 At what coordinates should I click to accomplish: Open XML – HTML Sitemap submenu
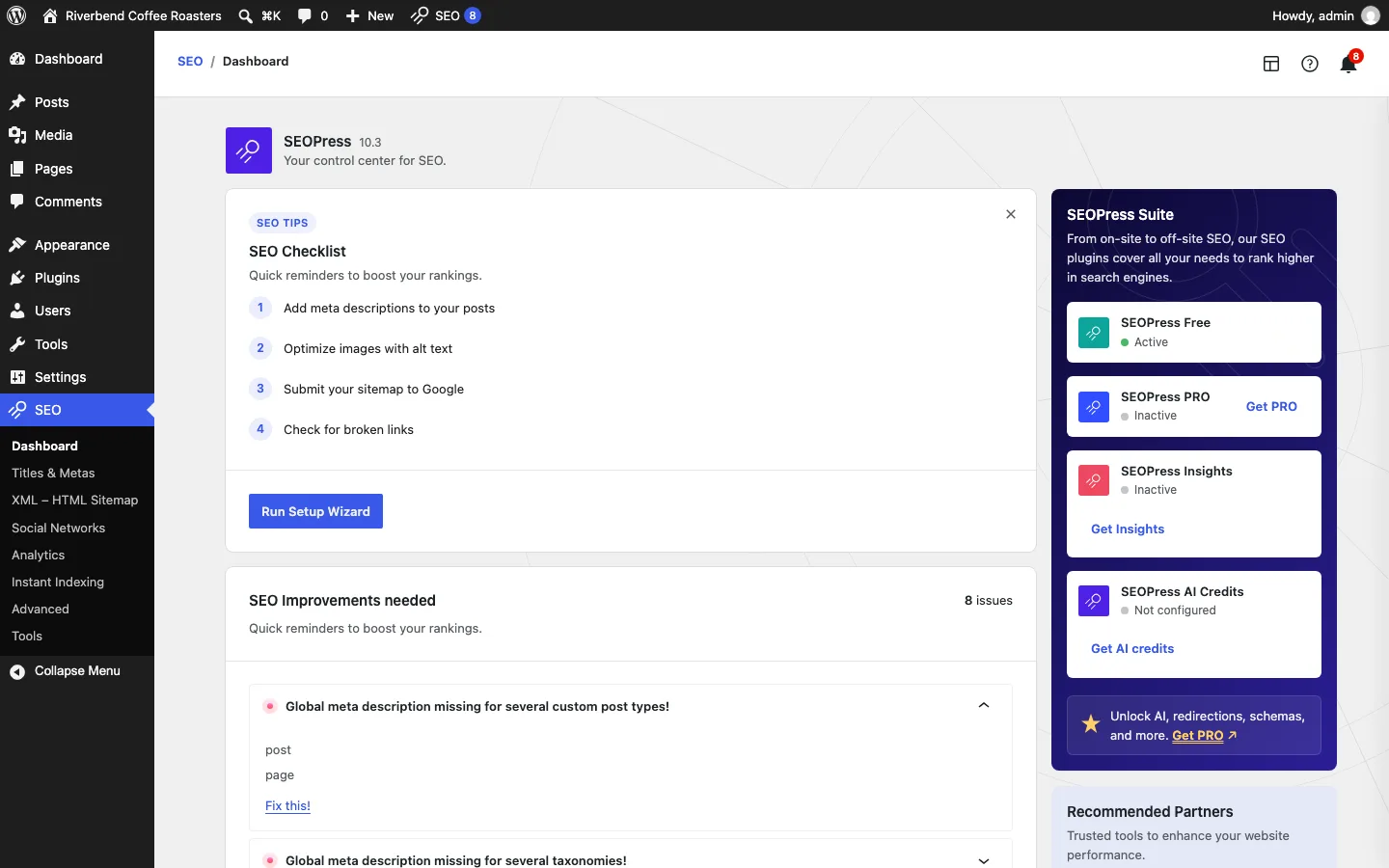point(75,500)
